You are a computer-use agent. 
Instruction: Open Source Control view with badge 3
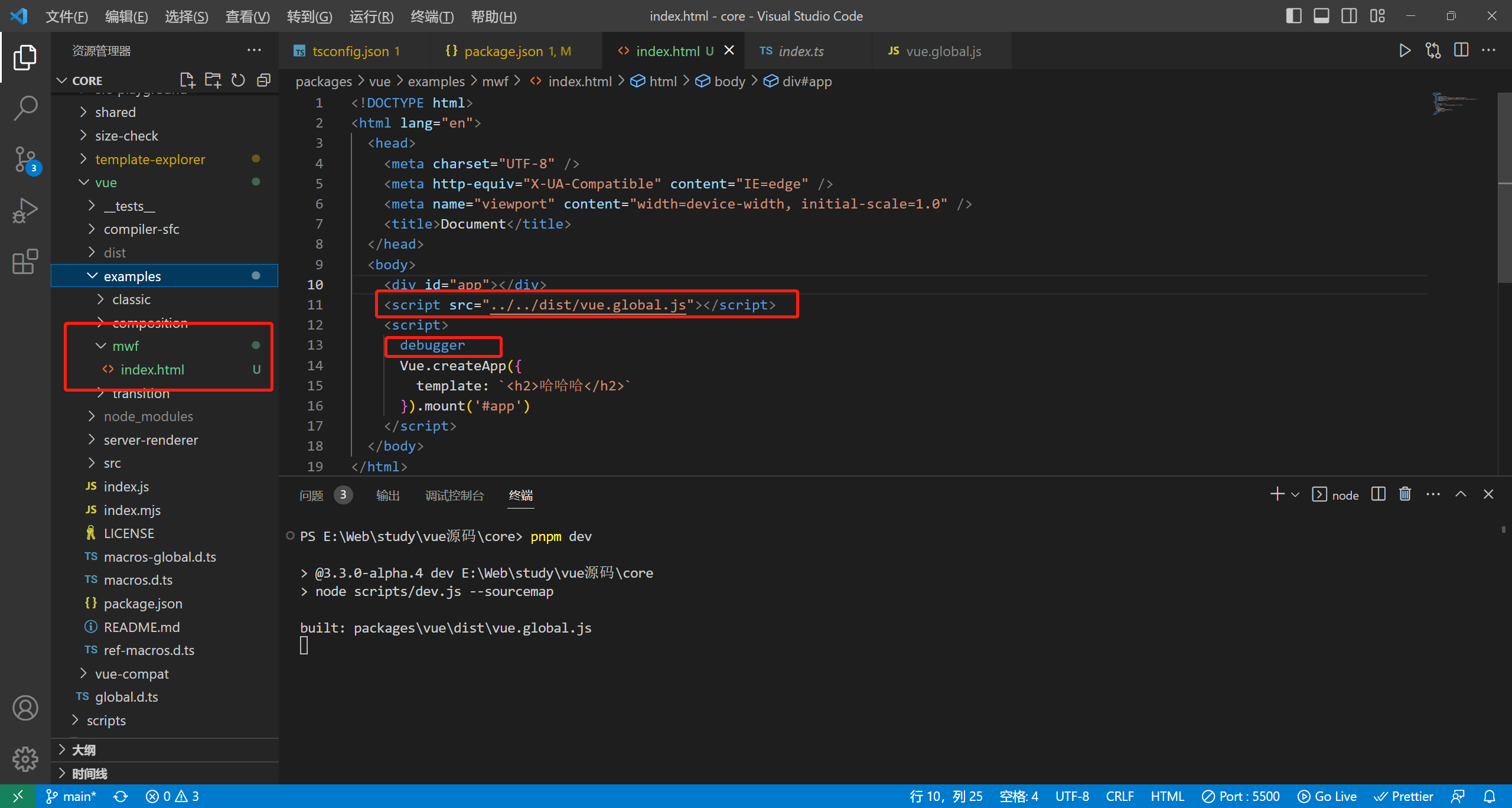(25, 159)
